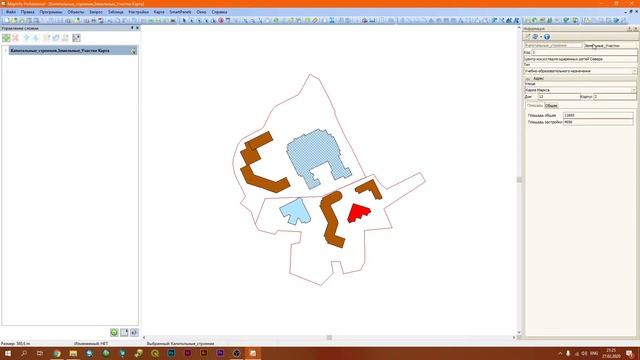
Task: Open the Объекты menu
Action: click(76, 12)
